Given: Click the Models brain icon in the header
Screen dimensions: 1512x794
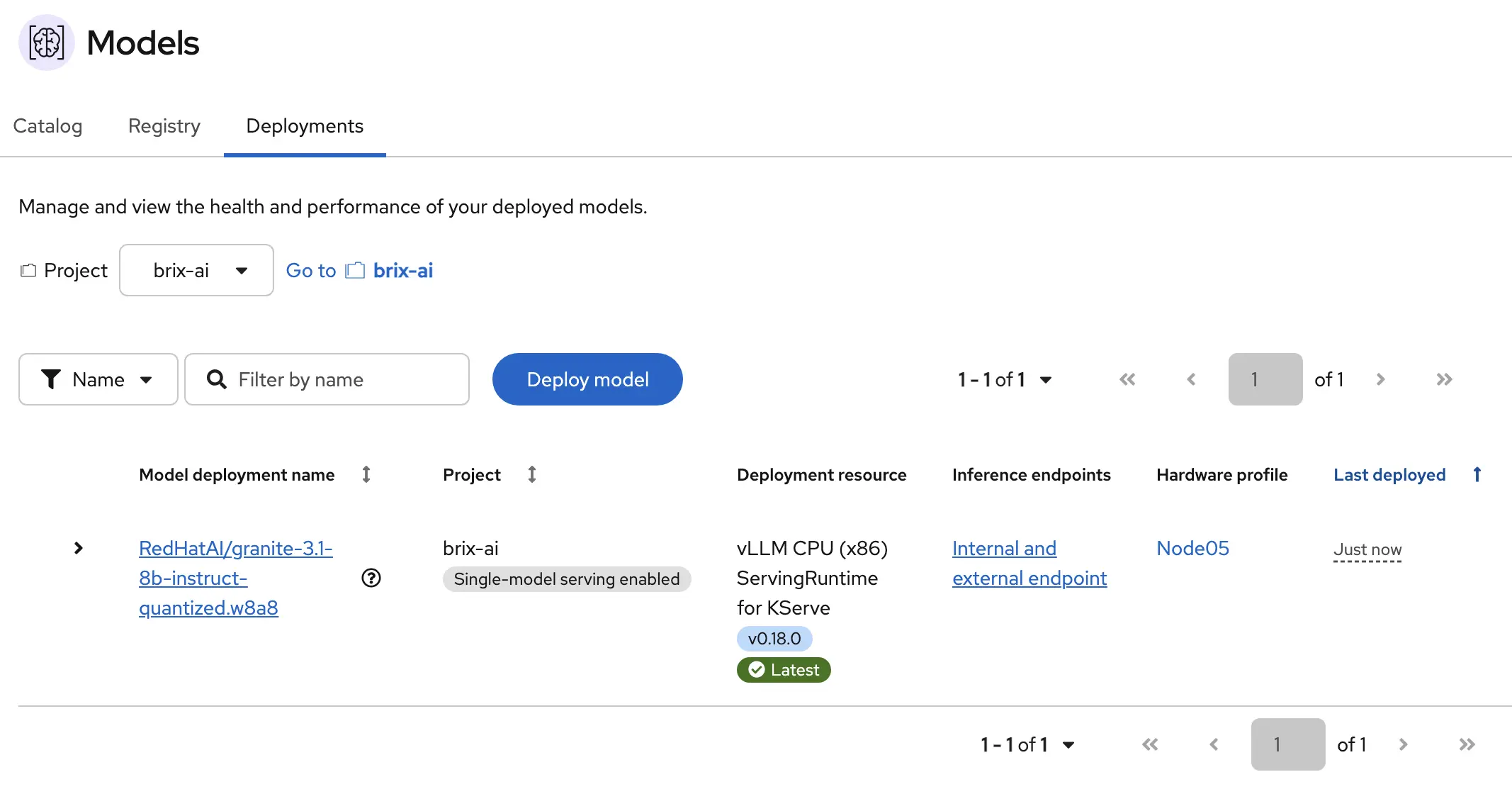Looking at the screenshot, I should 46,43.
